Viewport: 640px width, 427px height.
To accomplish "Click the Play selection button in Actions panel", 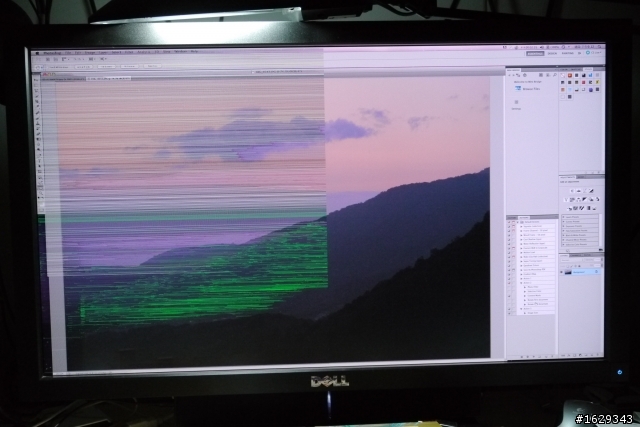I will point(533,356).
